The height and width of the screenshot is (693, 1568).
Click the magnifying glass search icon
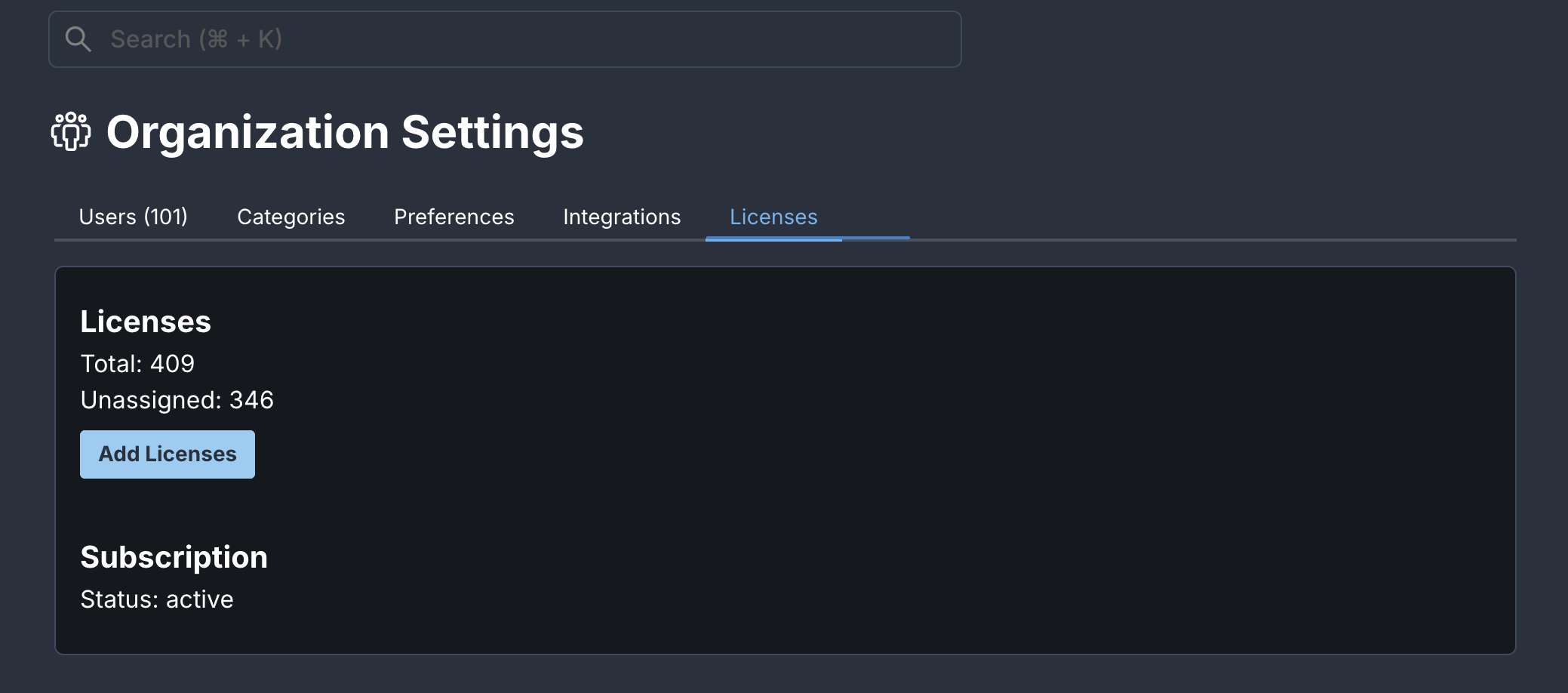pos(79,38)
